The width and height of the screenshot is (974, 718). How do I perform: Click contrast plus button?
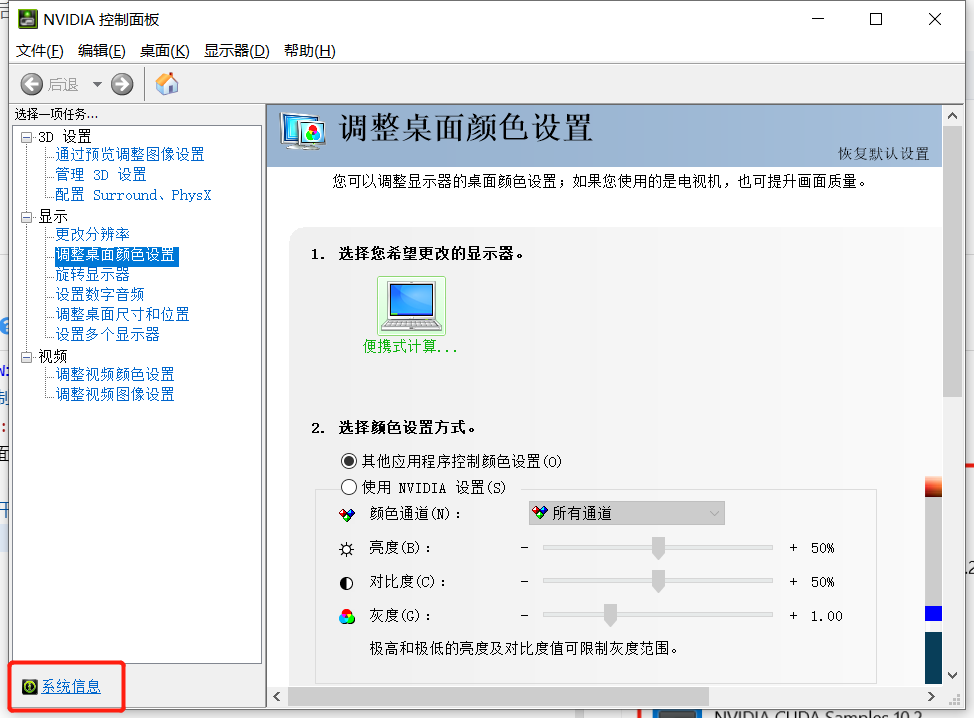793,582
